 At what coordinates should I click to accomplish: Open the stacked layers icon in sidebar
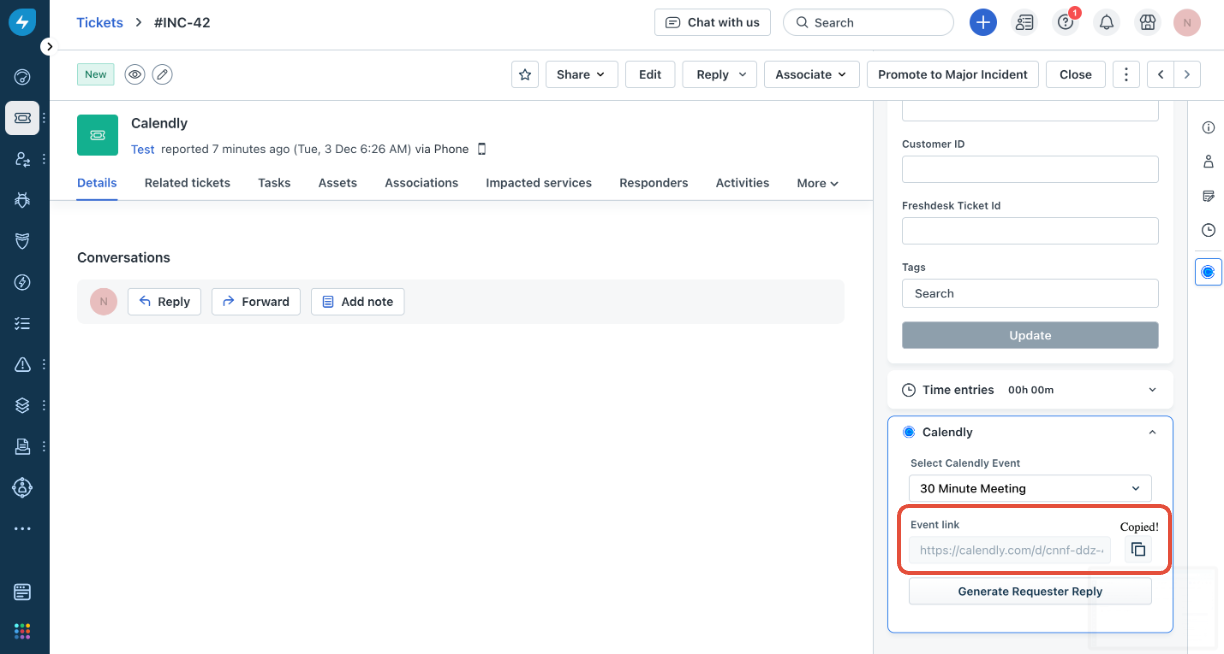coord(22,405)
